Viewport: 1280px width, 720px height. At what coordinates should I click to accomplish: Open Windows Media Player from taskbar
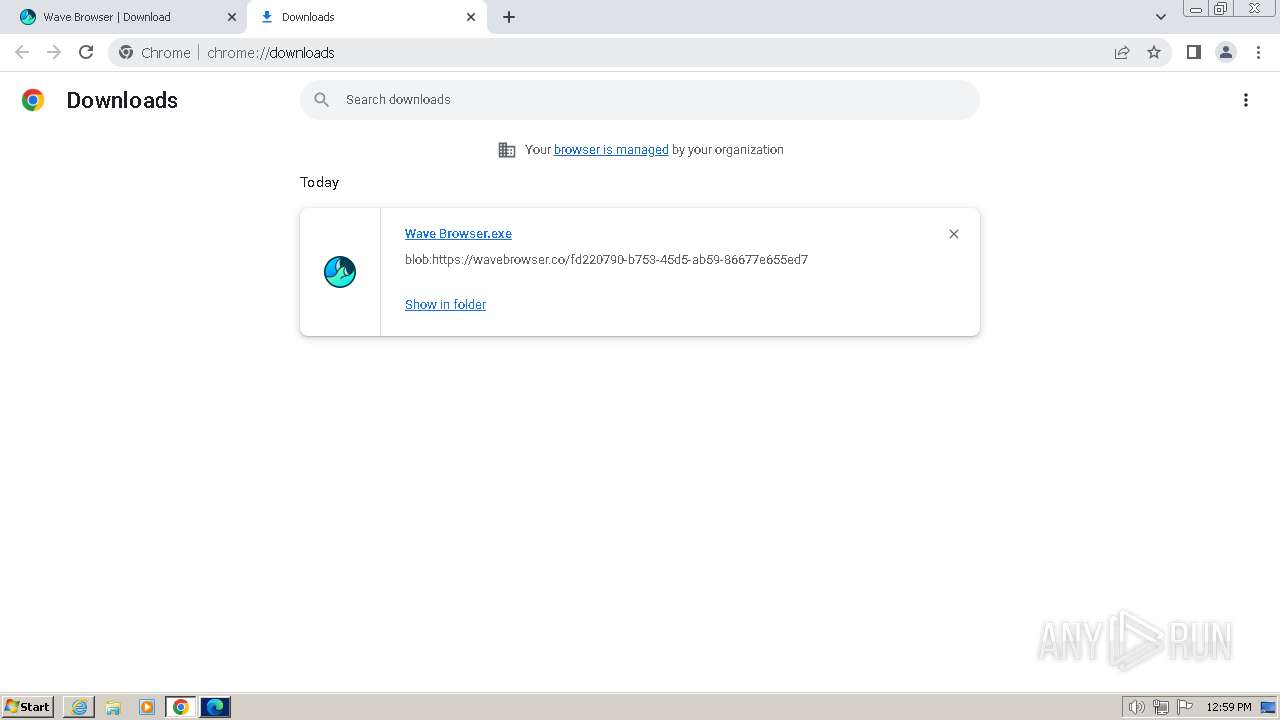(x=147, y=707)
